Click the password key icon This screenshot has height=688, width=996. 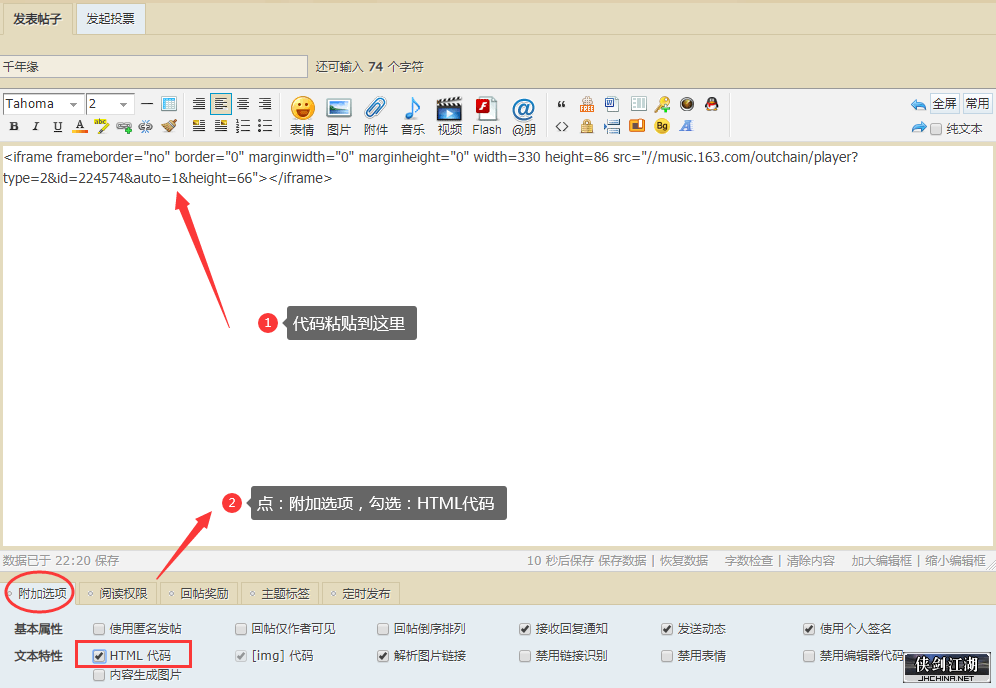(x=662, y=104)
